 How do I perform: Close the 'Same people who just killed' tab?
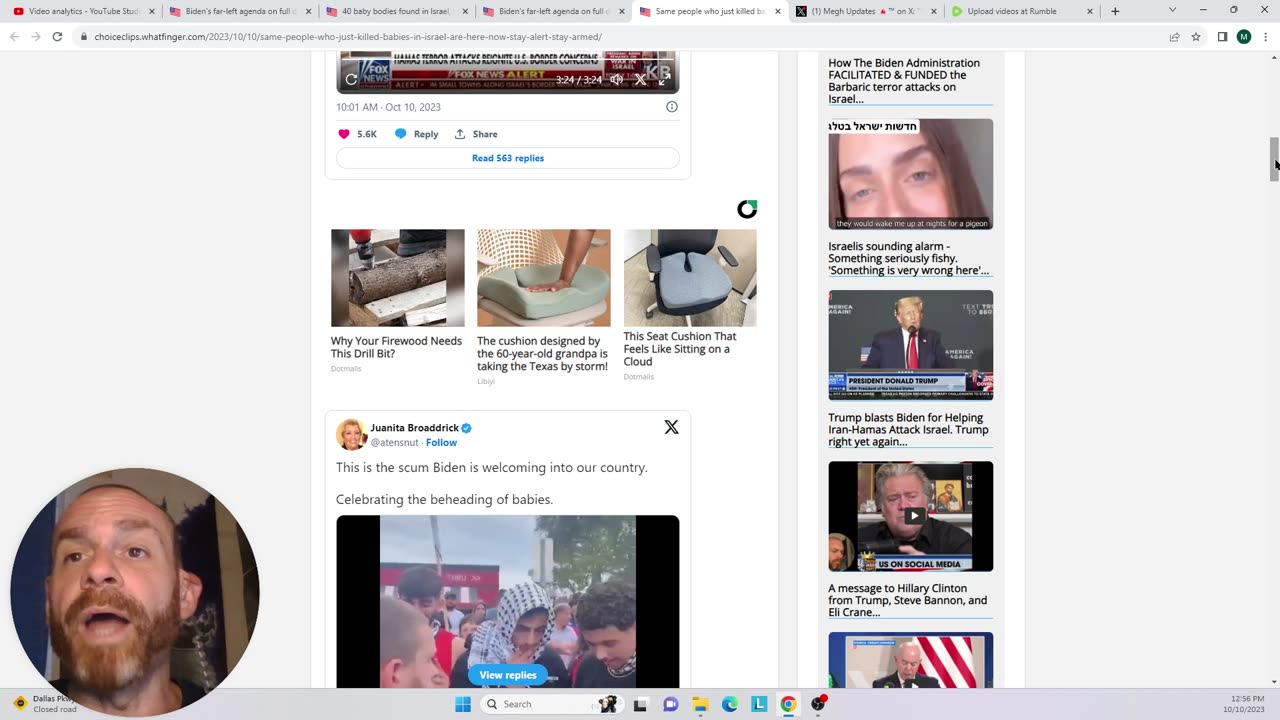click(x=778, y=11)
